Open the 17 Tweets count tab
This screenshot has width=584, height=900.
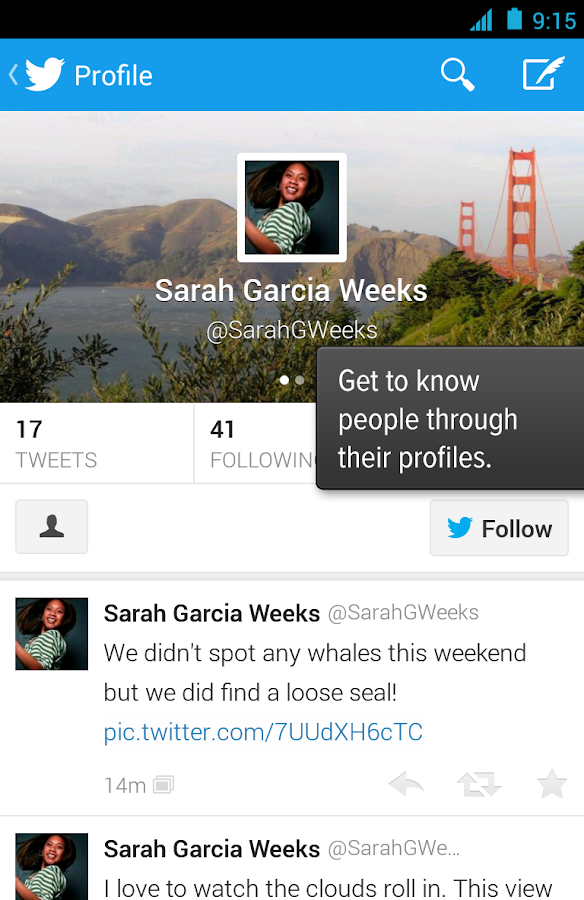pyautogui.click(x=96, y=443)
